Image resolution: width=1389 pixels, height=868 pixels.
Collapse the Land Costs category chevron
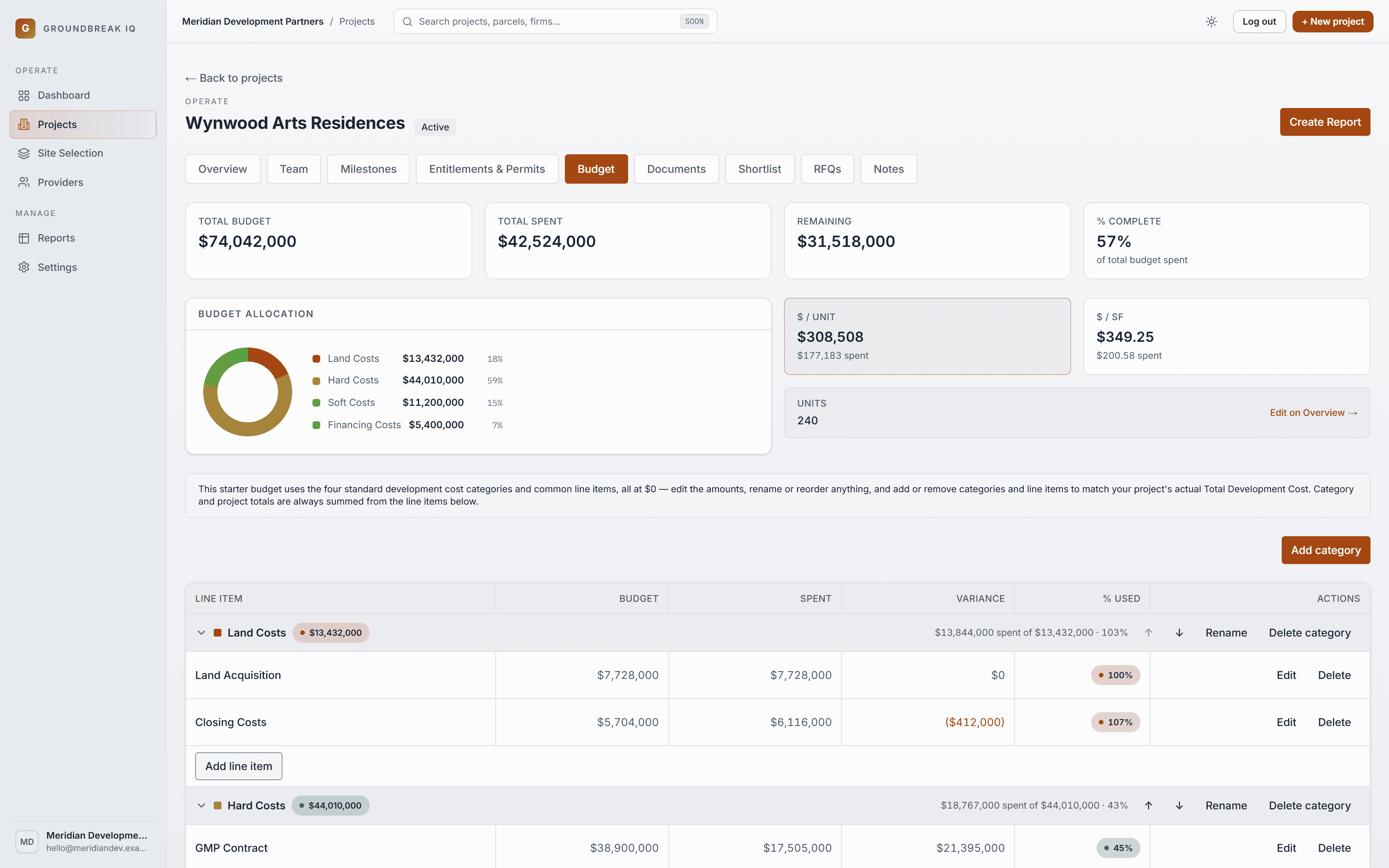click(201, 633)
